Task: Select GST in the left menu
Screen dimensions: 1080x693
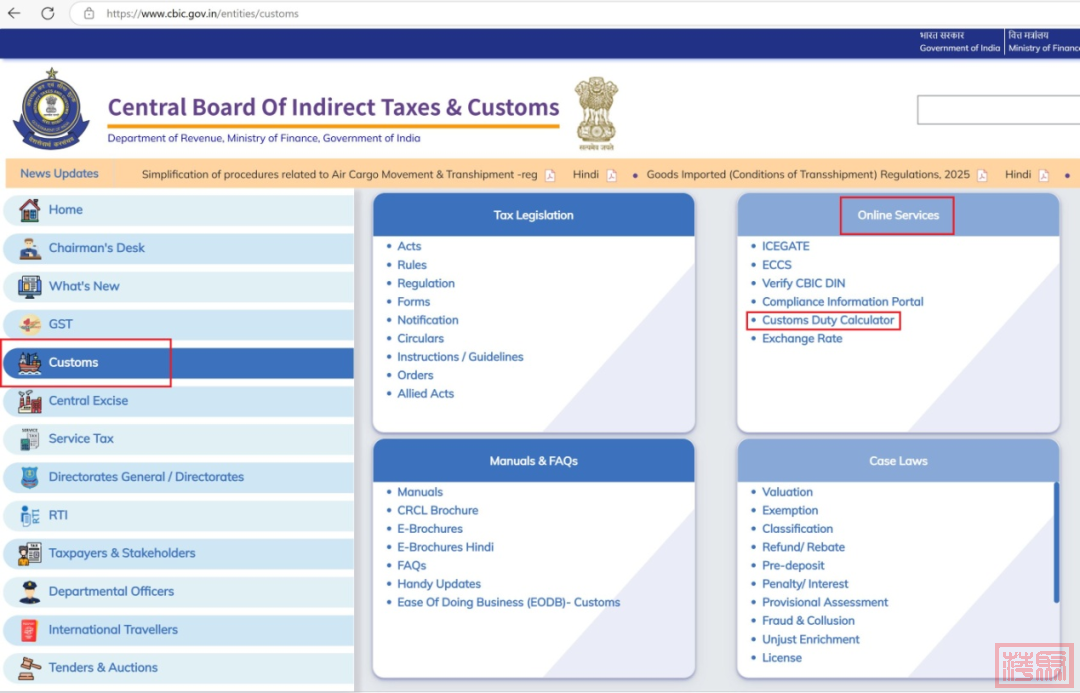Action: pyautogui.click(x=178, y=324)
